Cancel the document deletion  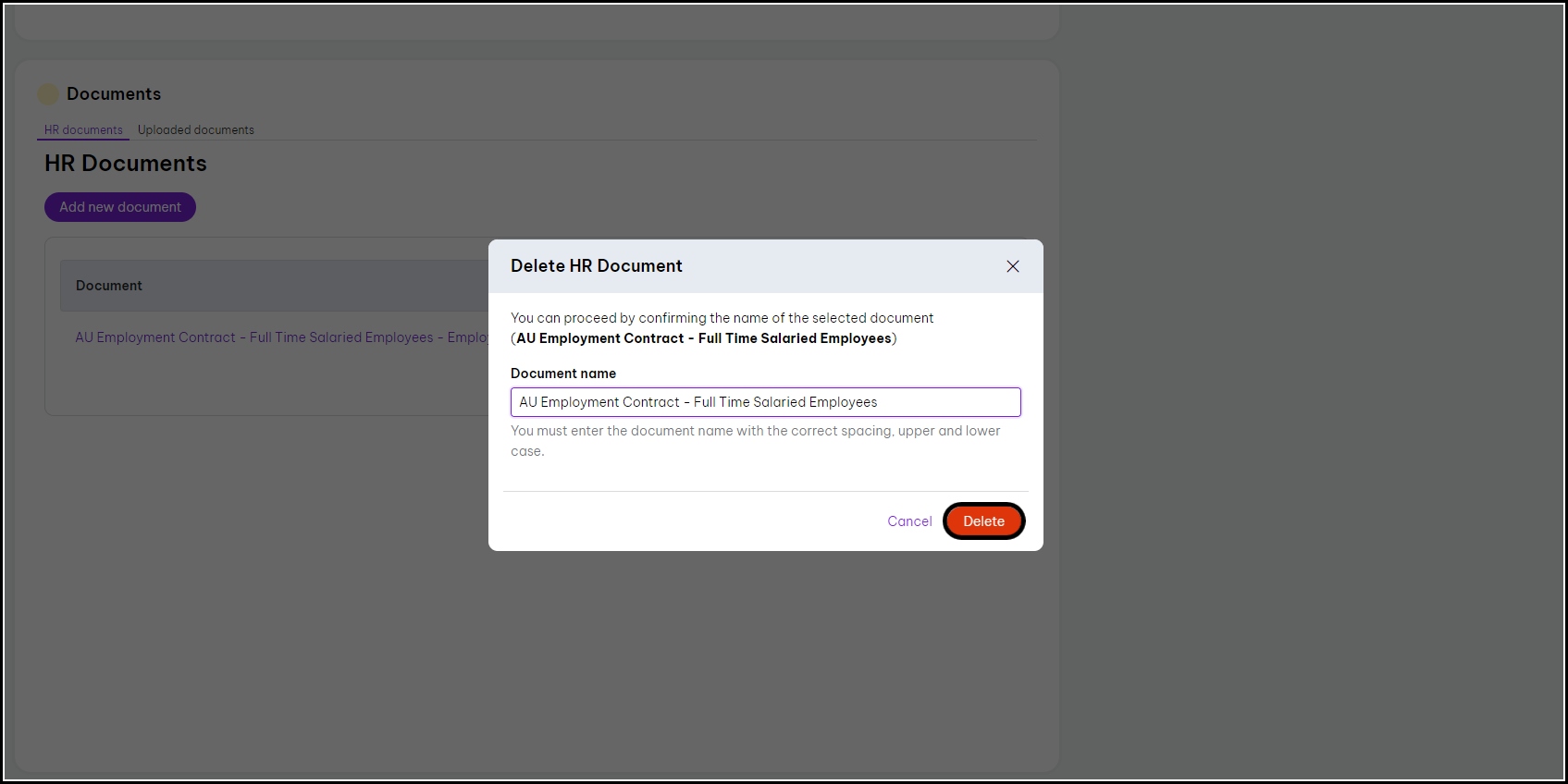point(909,521)
